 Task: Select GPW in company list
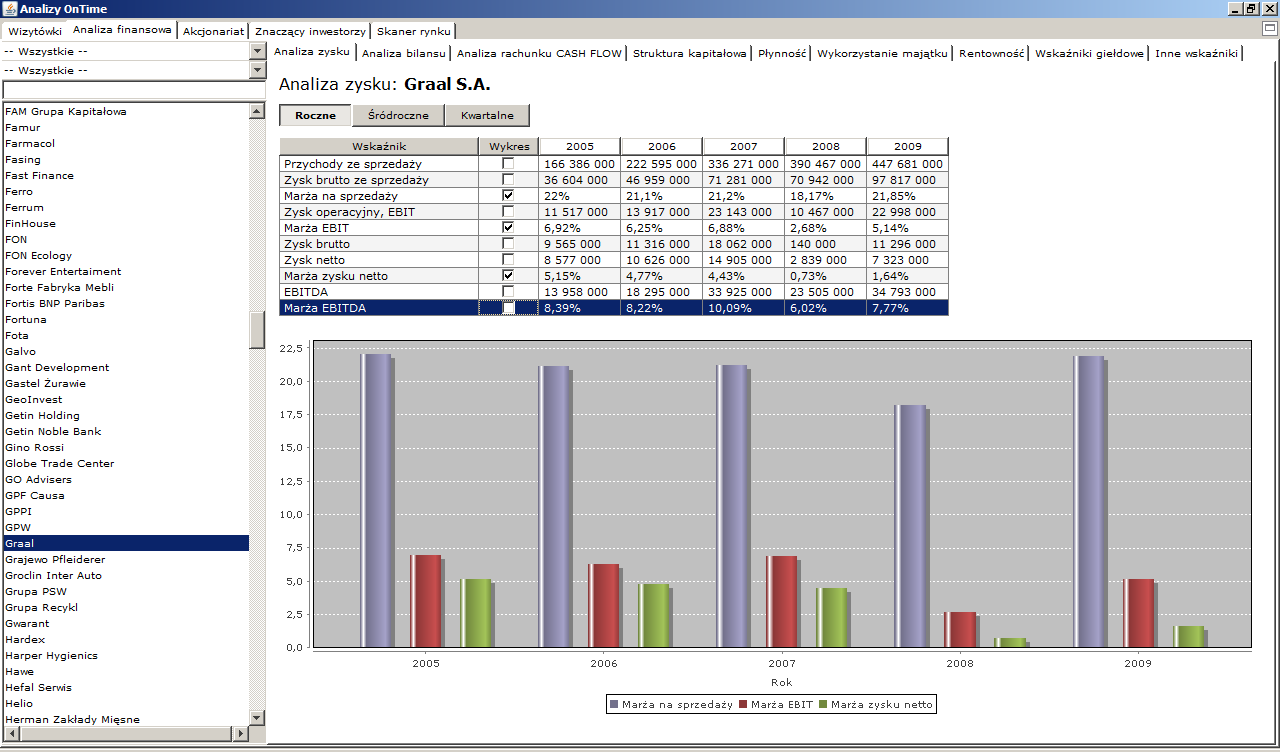tap(125, 527)
